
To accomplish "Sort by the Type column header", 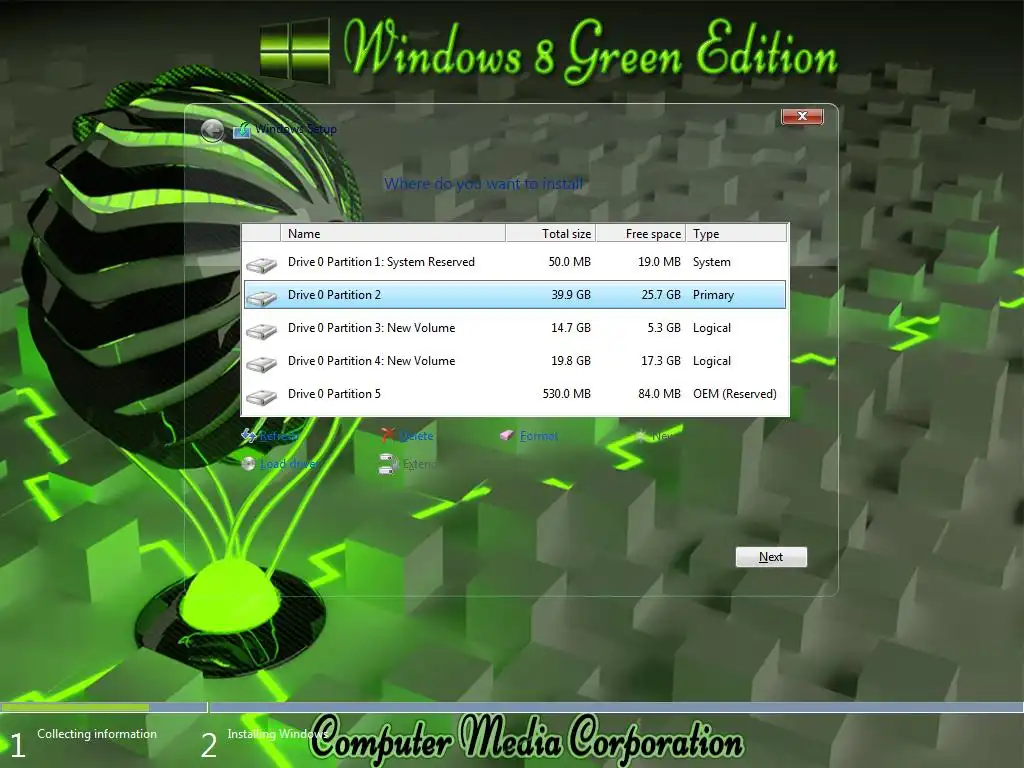I will (736, 233).
